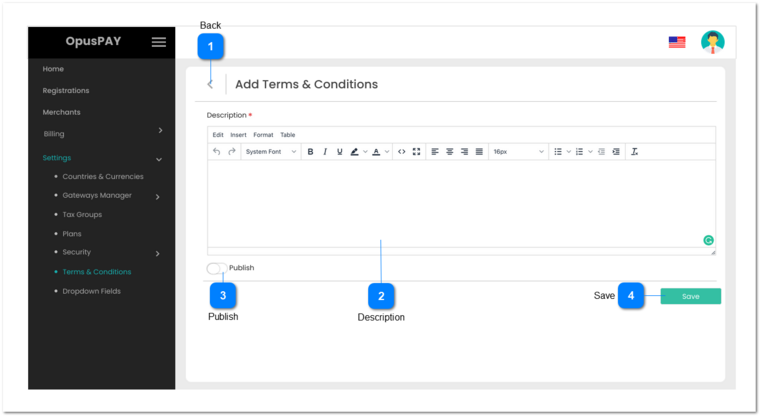Insert a bullet list
Image resolution: width=761 pixels, height=417 pixels.
(558, 151)
